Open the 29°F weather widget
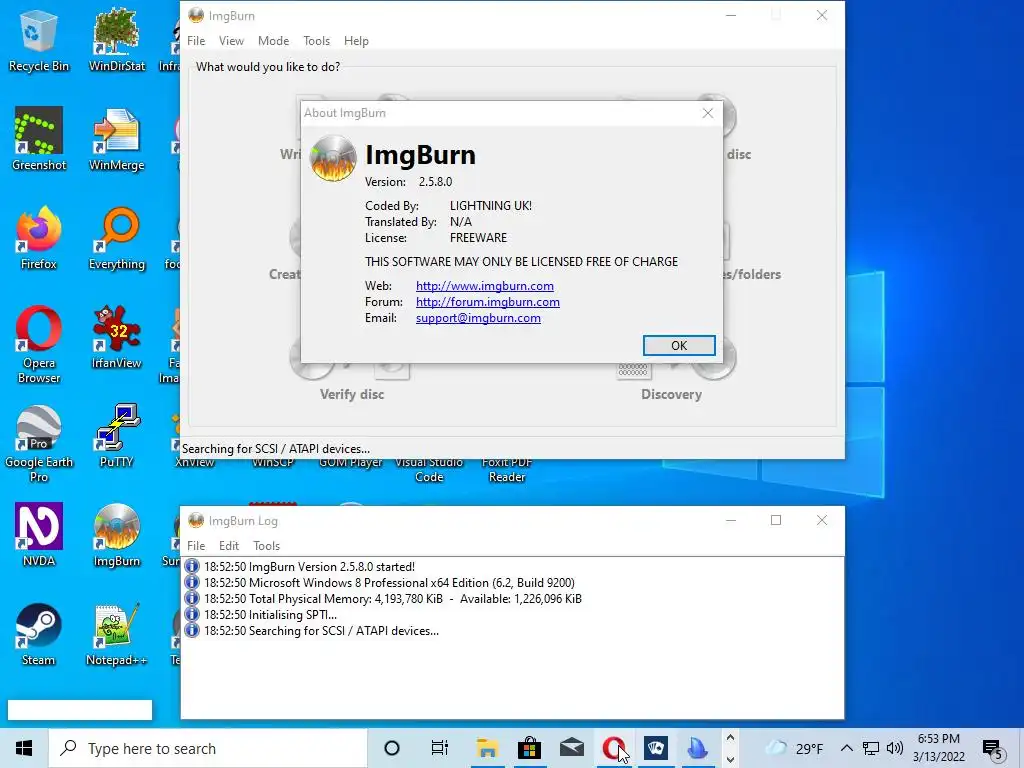Viewport: 1024px width, 768px height. point(793,748)
